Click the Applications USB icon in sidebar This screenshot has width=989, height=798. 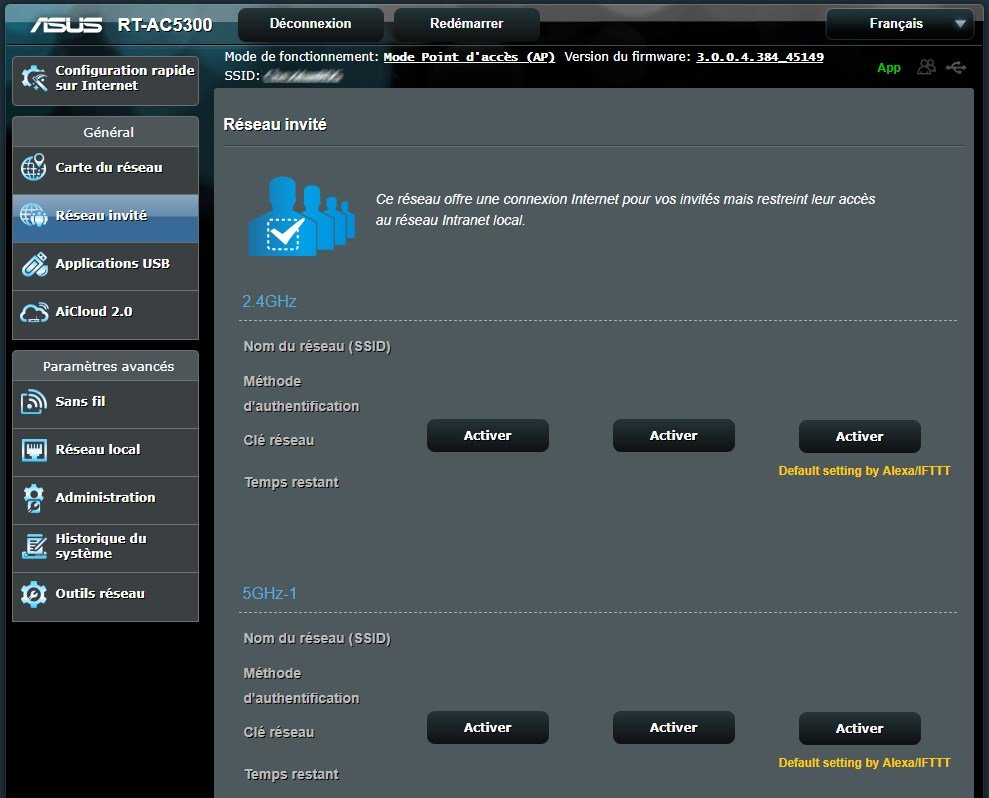tap(34, 264)
